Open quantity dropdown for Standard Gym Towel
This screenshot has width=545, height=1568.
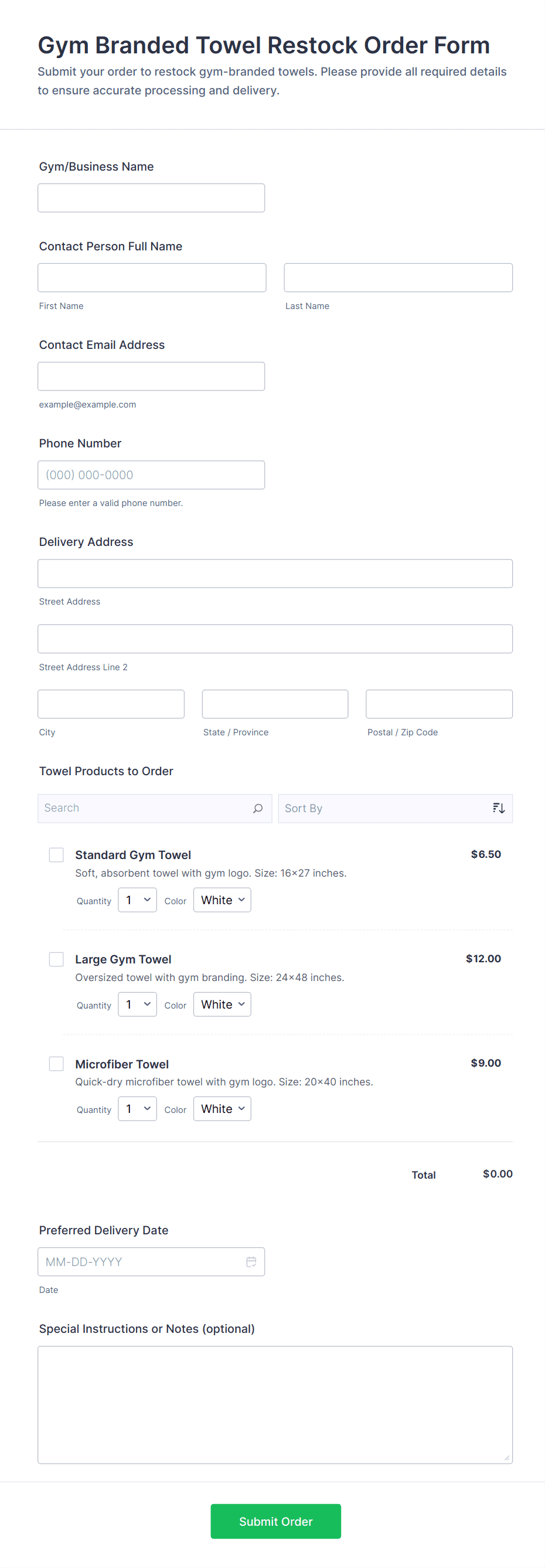pyautogui.click(x=137, y=900)
